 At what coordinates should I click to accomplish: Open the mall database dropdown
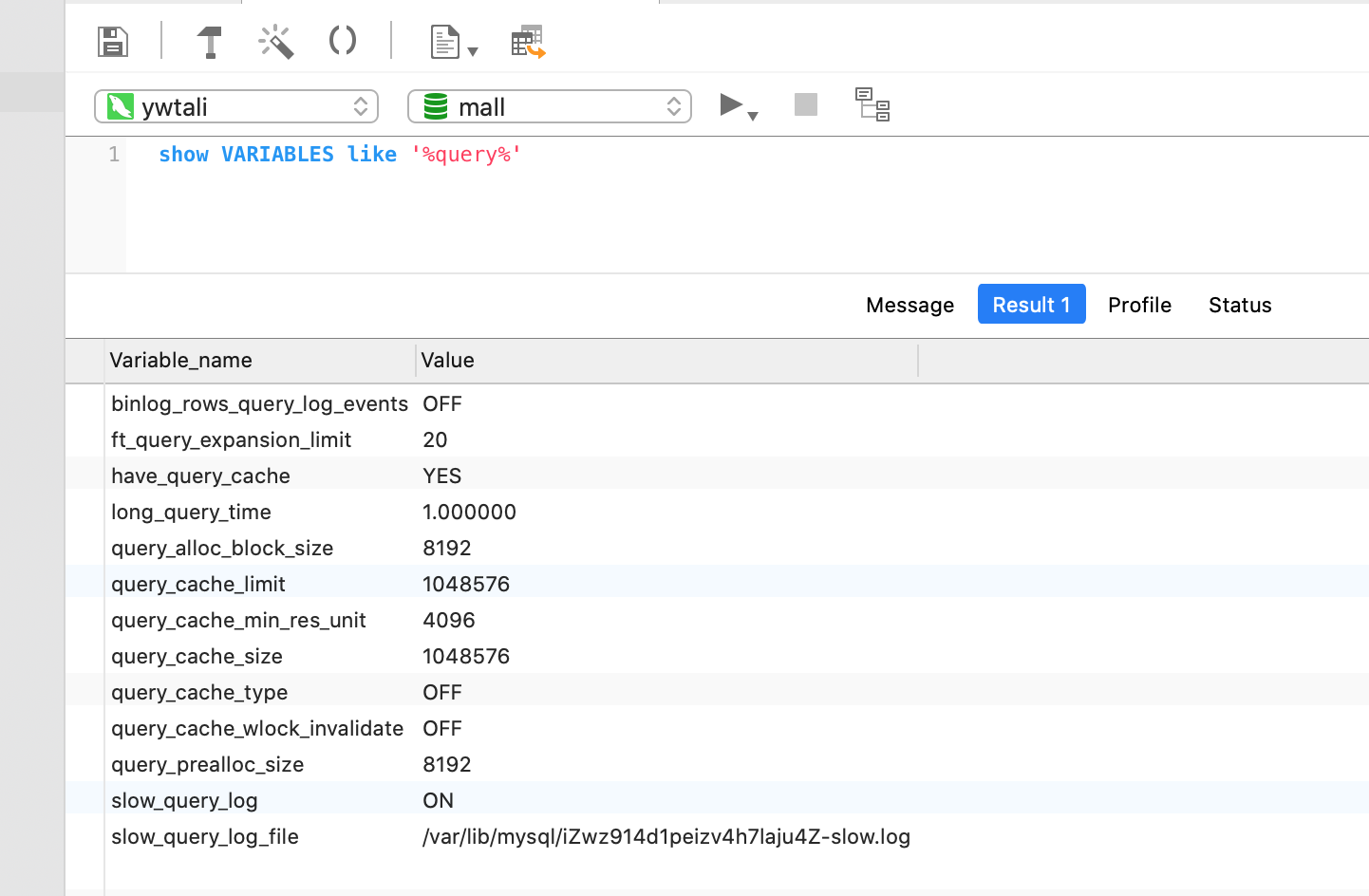point(550,106)
